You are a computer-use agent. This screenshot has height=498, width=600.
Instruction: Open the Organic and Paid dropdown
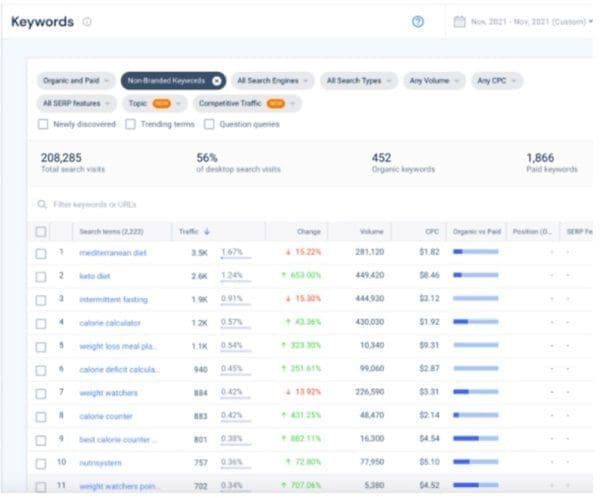click(75, 80)
